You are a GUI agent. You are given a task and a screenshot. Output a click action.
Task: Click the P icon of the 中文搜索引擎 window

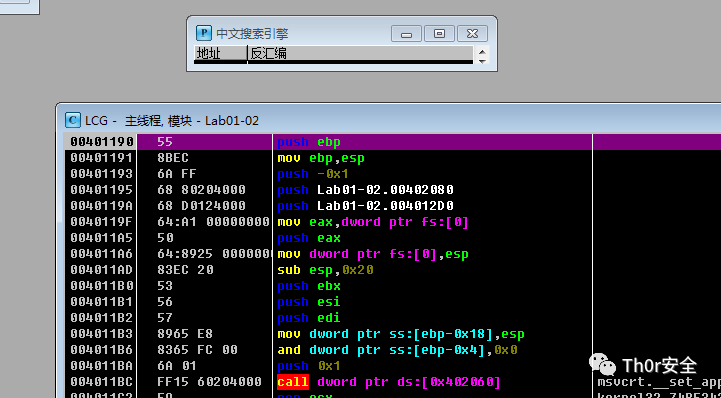point(204,33)
